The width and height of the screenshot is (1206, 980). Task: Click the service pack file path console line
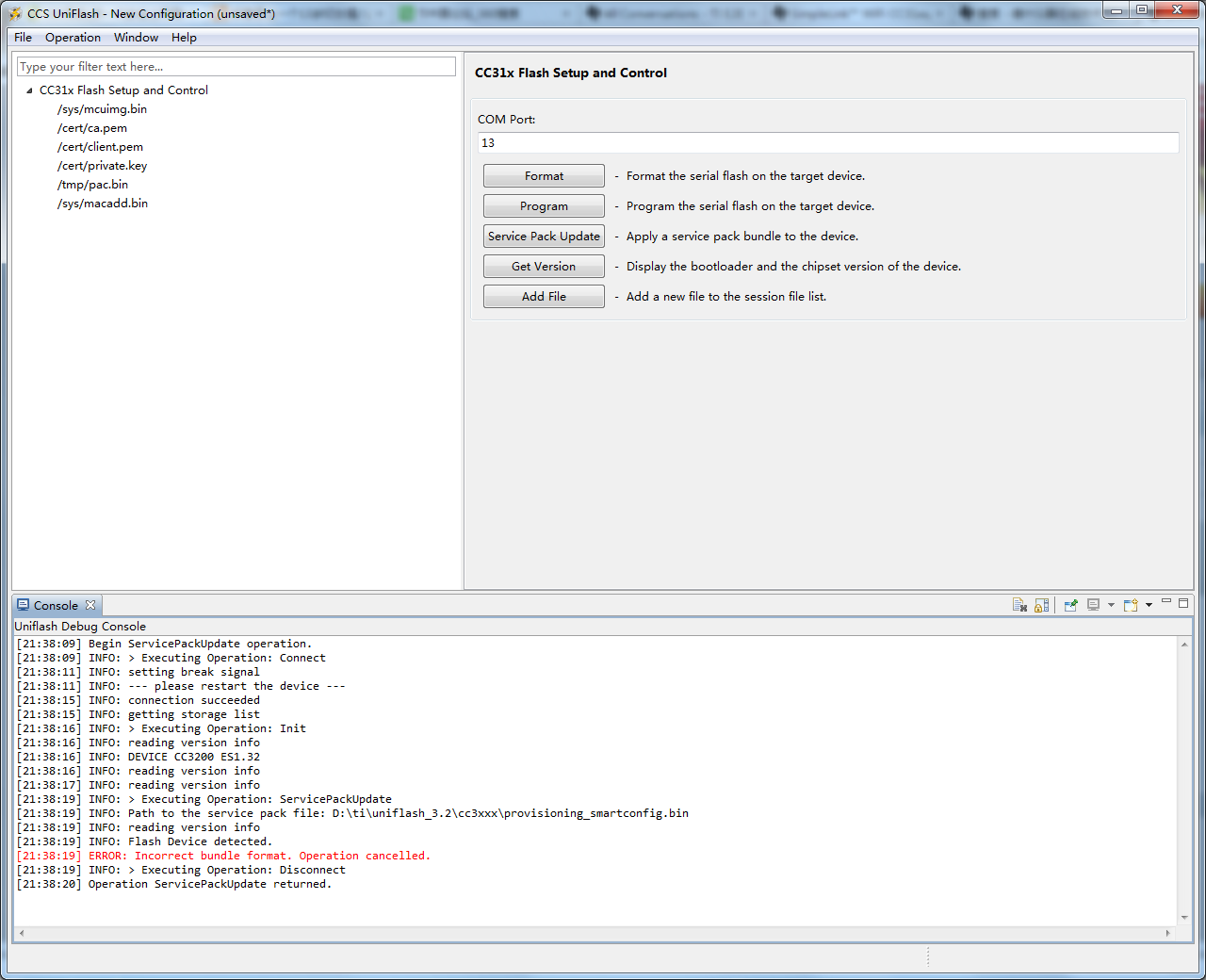click(x=352, y=813)
